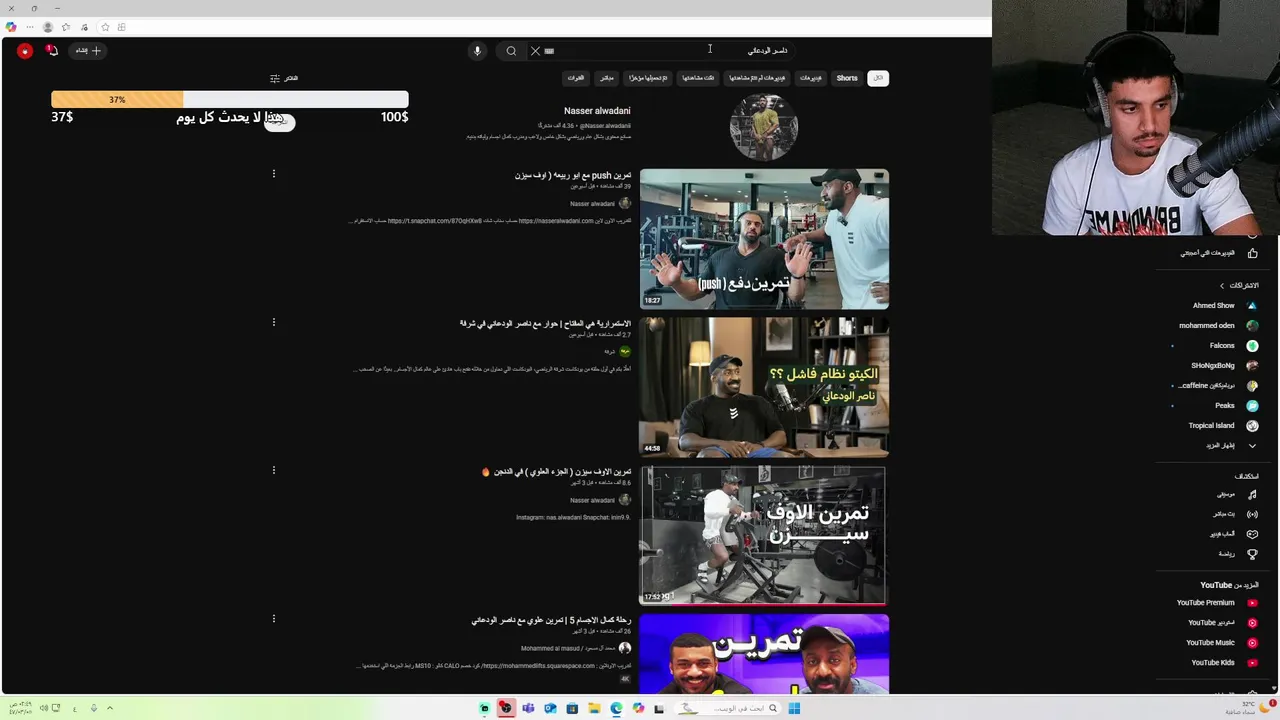Select the recently uploaded filter chip

pos(648,78)
